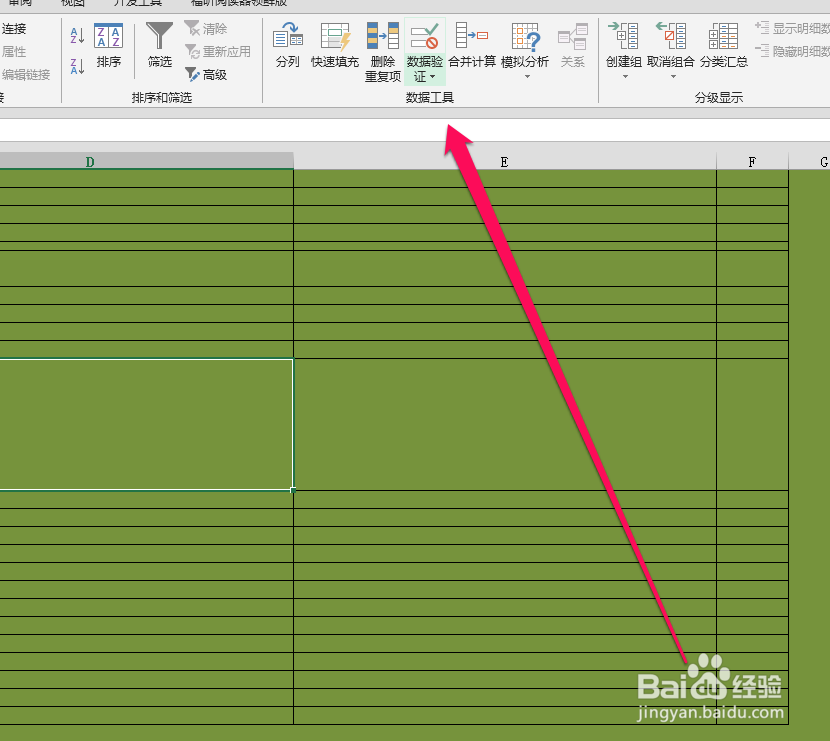Click the 数据验证 data validation icon
The height and width of the screenshot is (741, 830).
(x=425, y=36)
